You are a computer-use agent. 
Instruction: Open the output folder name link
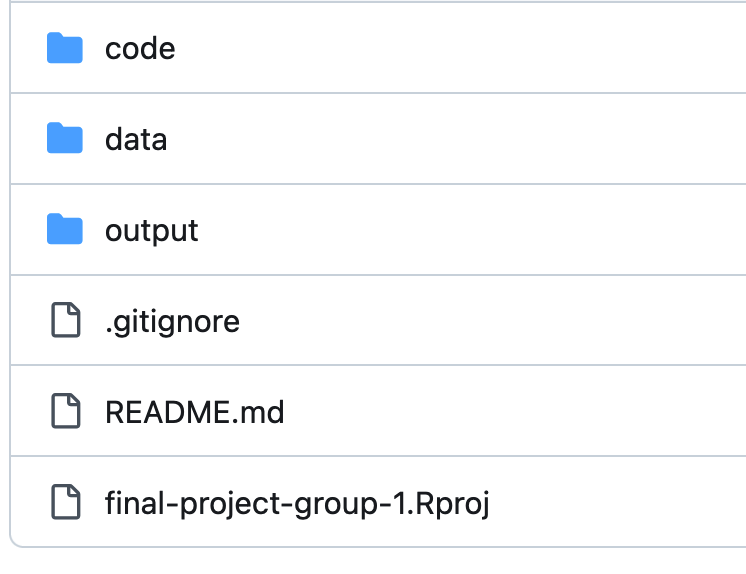click(x=152, y=230)
